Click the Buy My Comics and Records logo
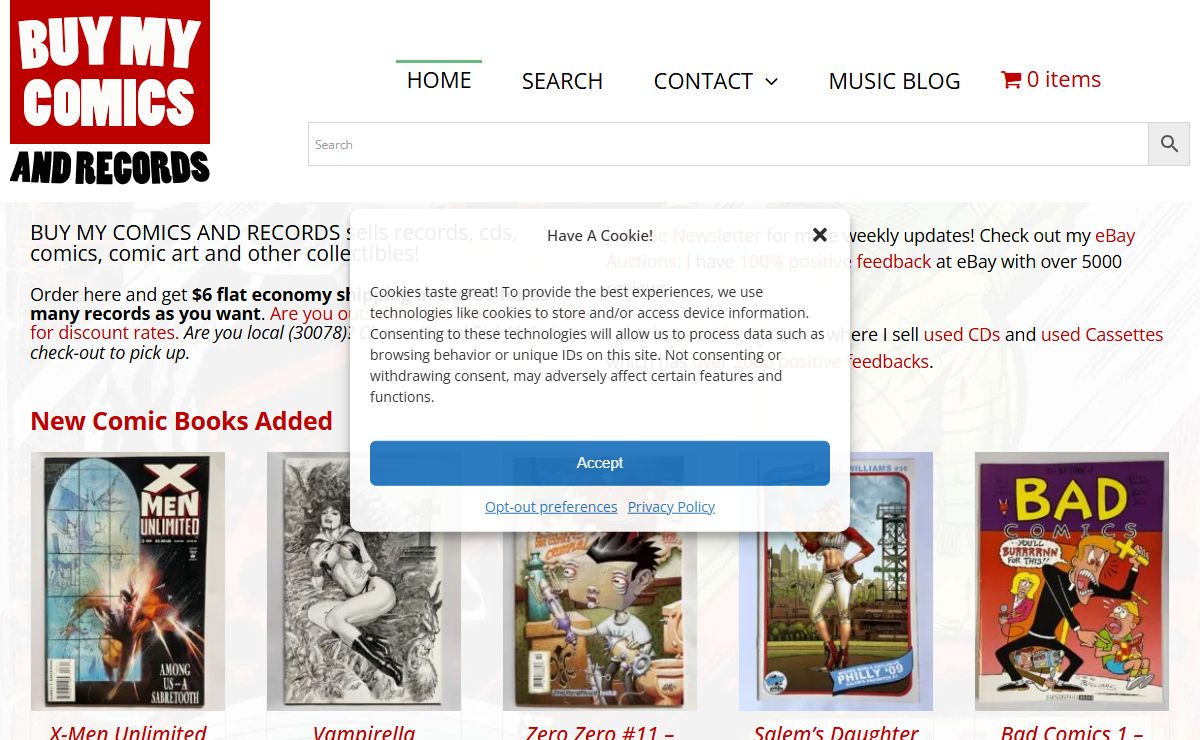The image size is (1200, 740). [110, 93]
